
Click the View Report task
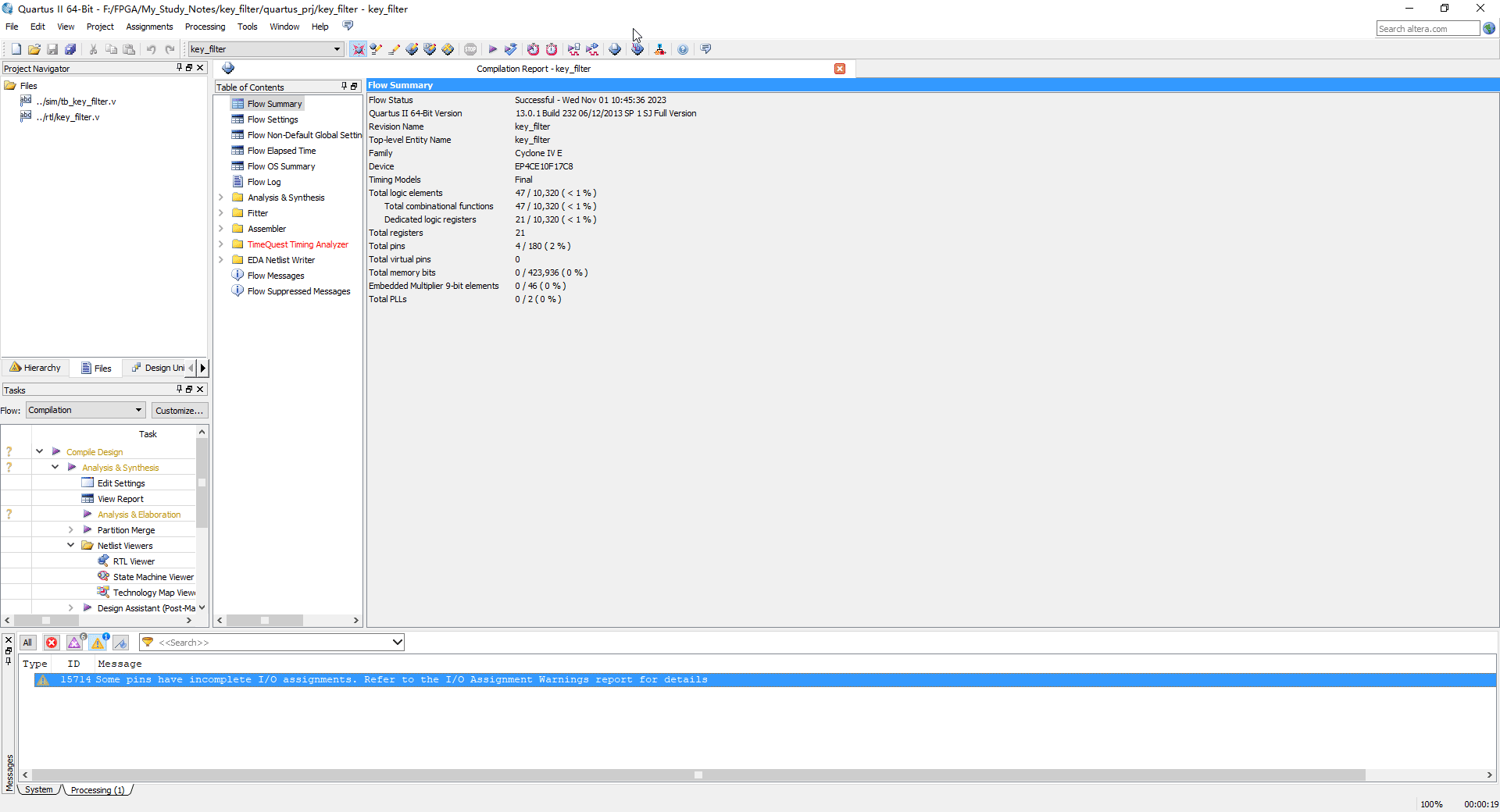(x=120, y=499)
